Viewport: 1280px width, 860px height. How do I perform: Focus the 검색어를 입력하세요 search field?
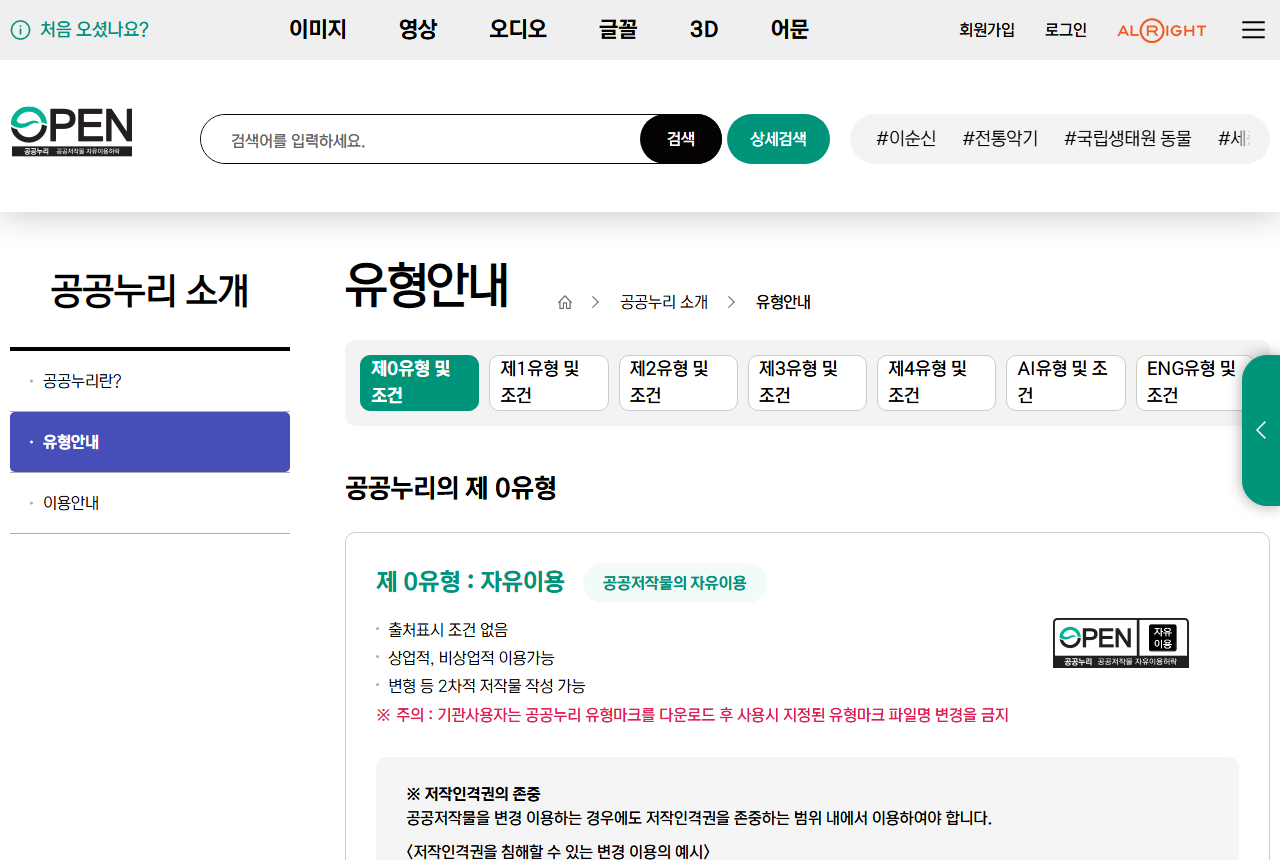pos(420,139)
